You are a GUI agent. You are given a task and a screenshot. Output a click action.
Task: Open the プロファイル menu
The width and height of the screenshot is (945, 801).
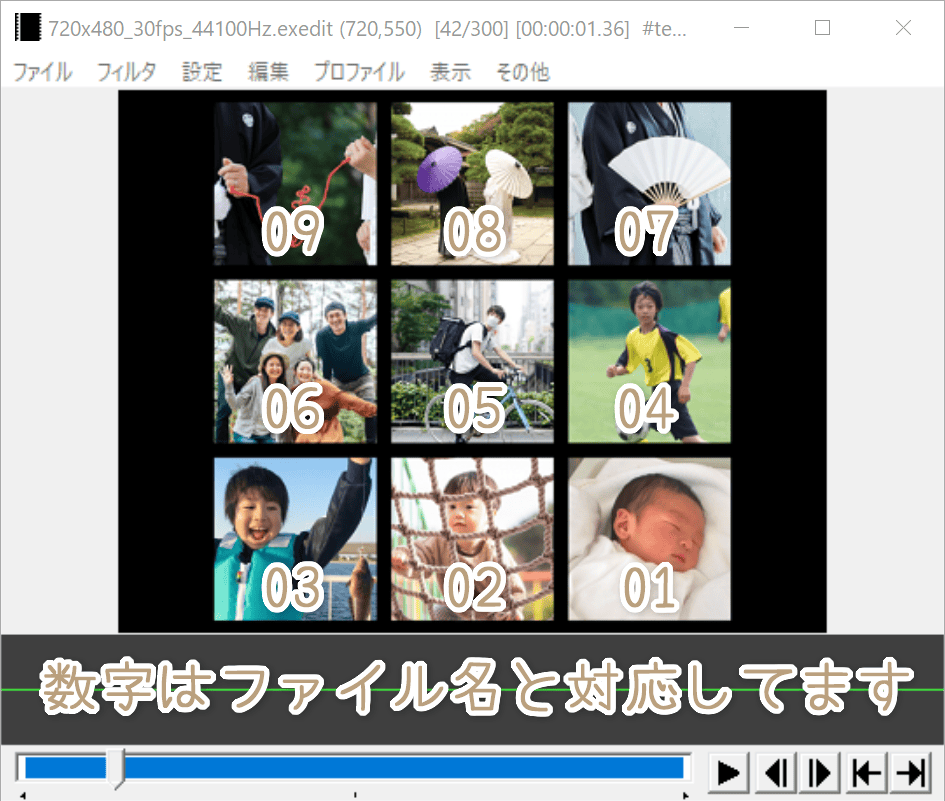tap(363, 71)
